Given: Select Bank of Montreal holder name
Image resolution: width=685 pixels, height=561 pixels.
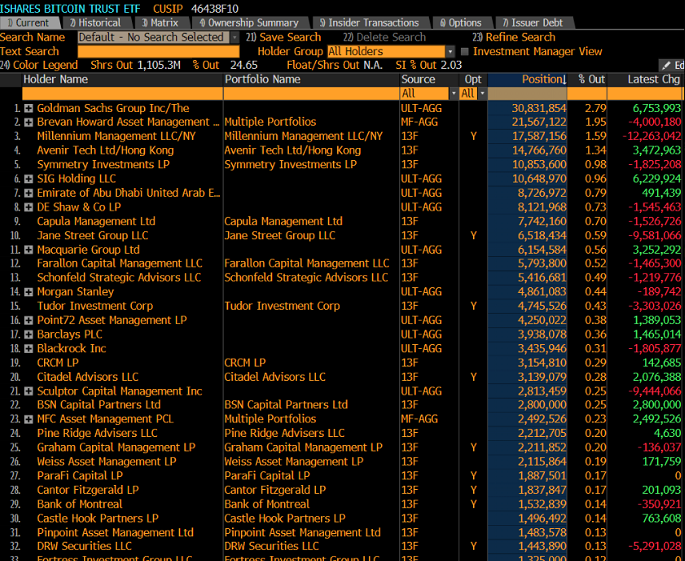Looking at the screenshot, I should pos(80,504).
